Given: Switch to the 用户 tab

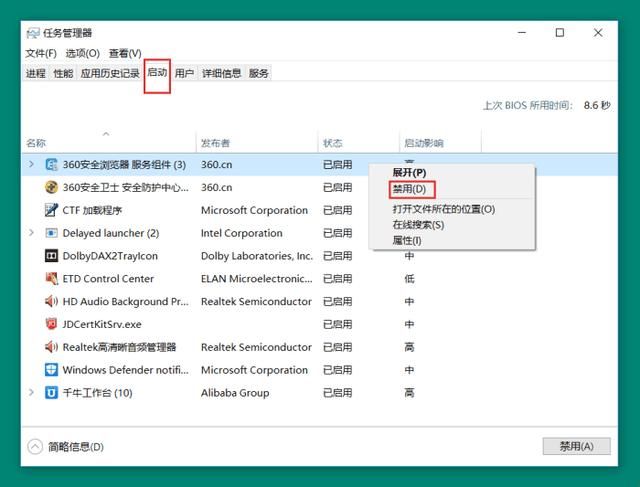Looking at the screenshot, I should [184, 73].
